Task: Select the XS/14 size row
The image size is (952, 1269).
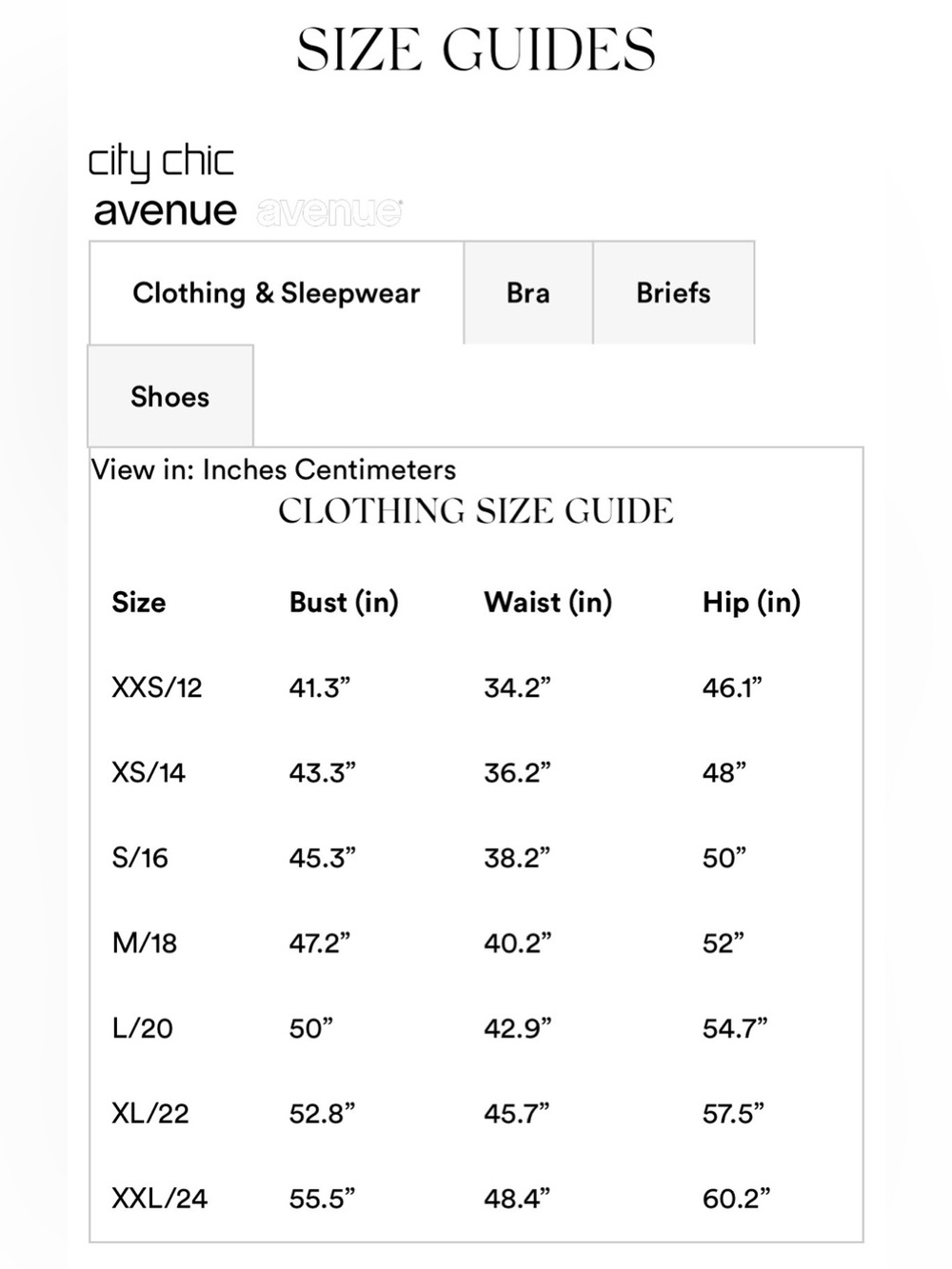Action: [476, 772]
